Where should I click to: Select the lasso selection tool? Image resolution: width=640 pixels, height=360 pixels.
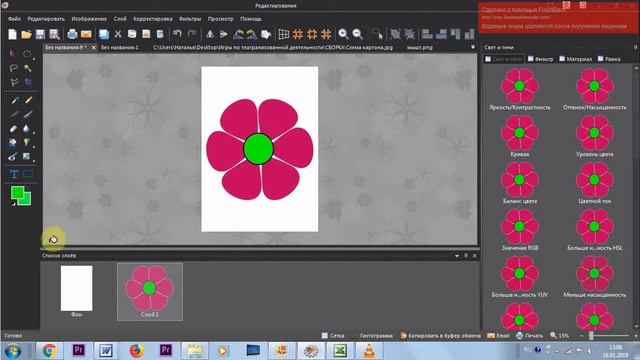click(x=13, y=68)
